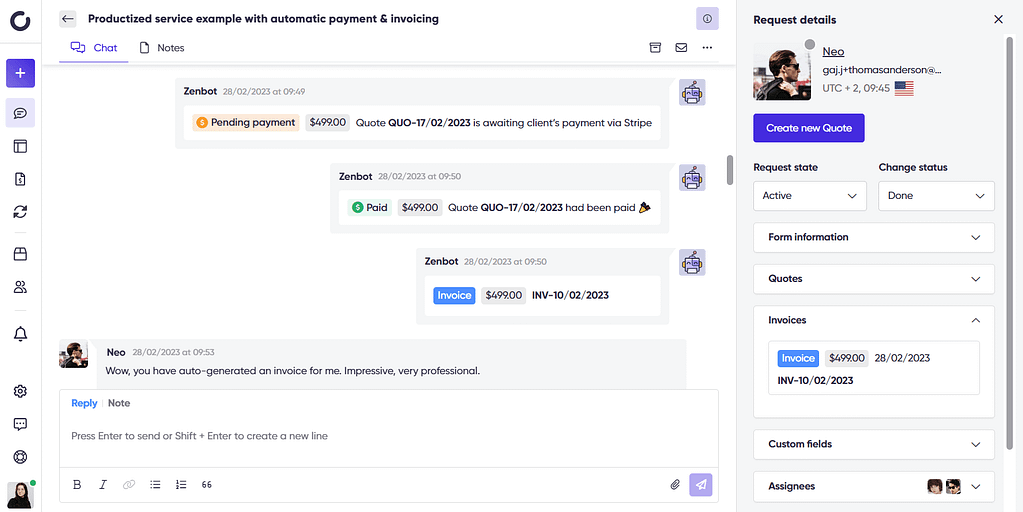Screen dimensions: 1023x512
Task: Click the $499.00 amount in Invoices panel
Action: coord(847,358)
